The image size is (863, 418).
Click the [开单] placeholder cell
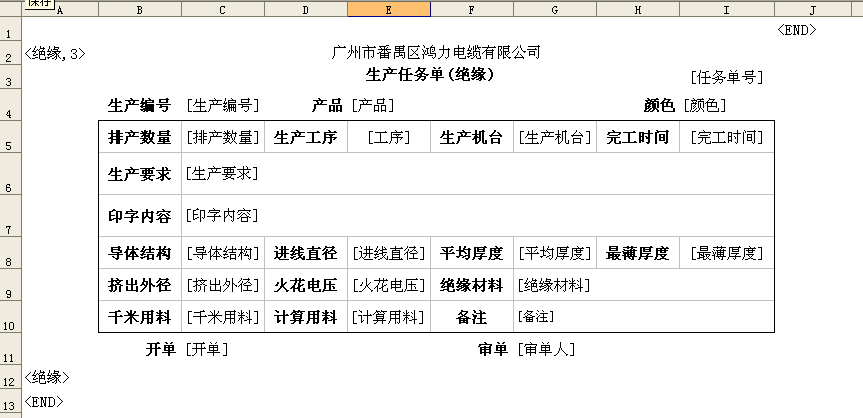pos(206,349)
